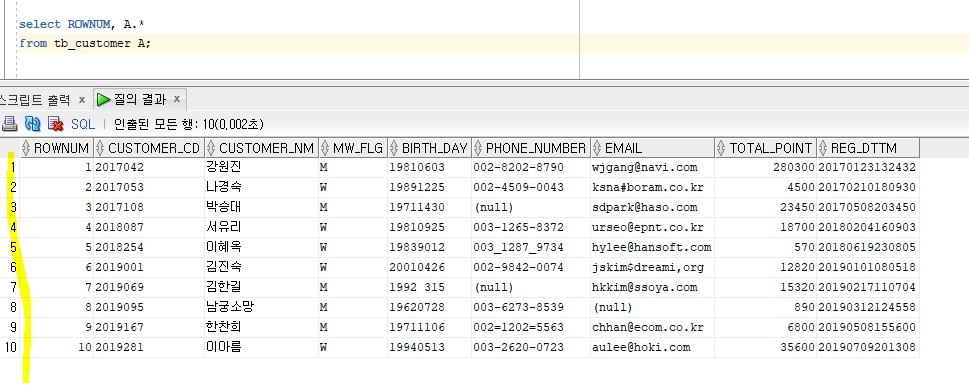The image size is (969, 387).
Task: Switch to the 스크립트 출력 tab
Action: (35, 100)
